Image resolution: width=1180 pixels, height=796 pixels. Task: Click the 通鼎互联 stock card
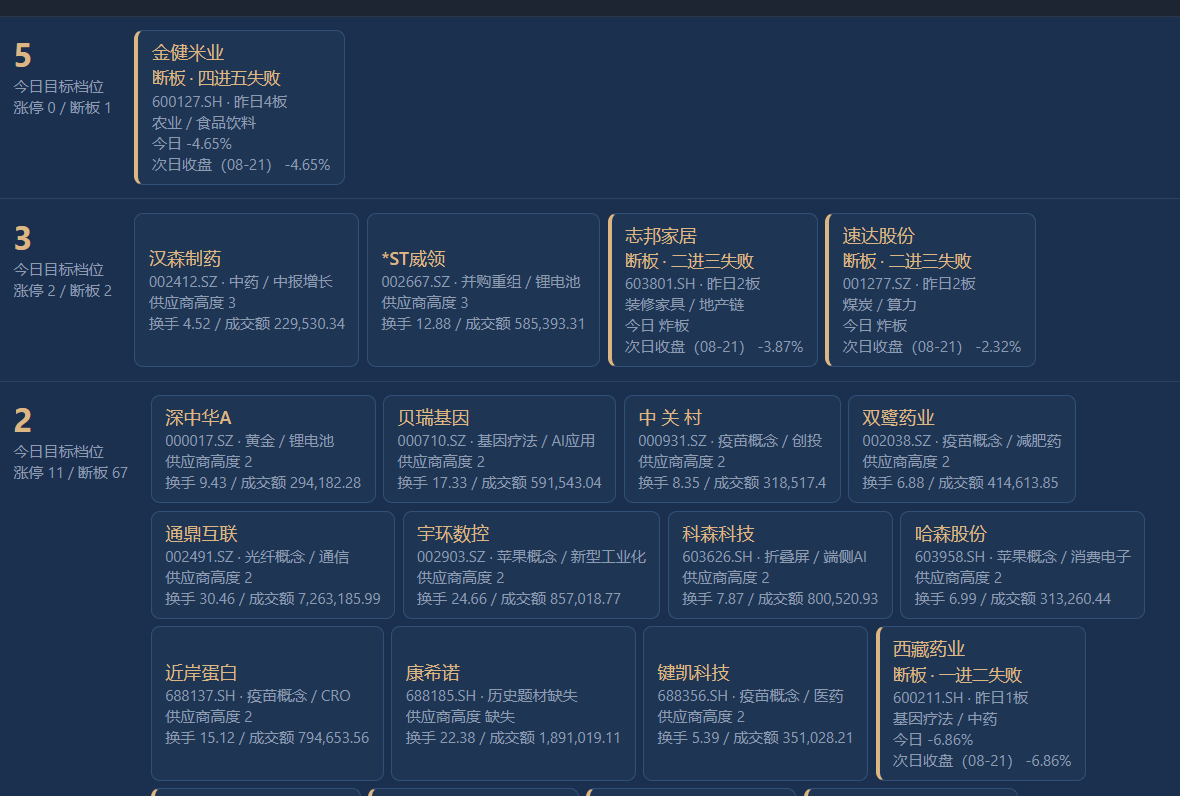coord(272,565)
